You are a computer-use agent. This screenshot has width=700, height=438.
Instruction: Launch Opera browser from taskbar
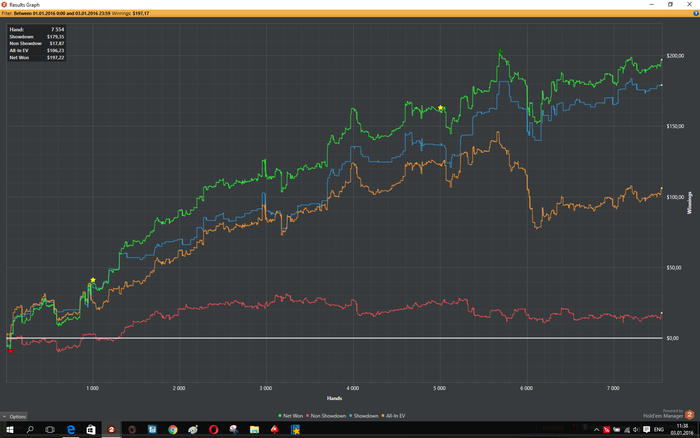point(213,429)
